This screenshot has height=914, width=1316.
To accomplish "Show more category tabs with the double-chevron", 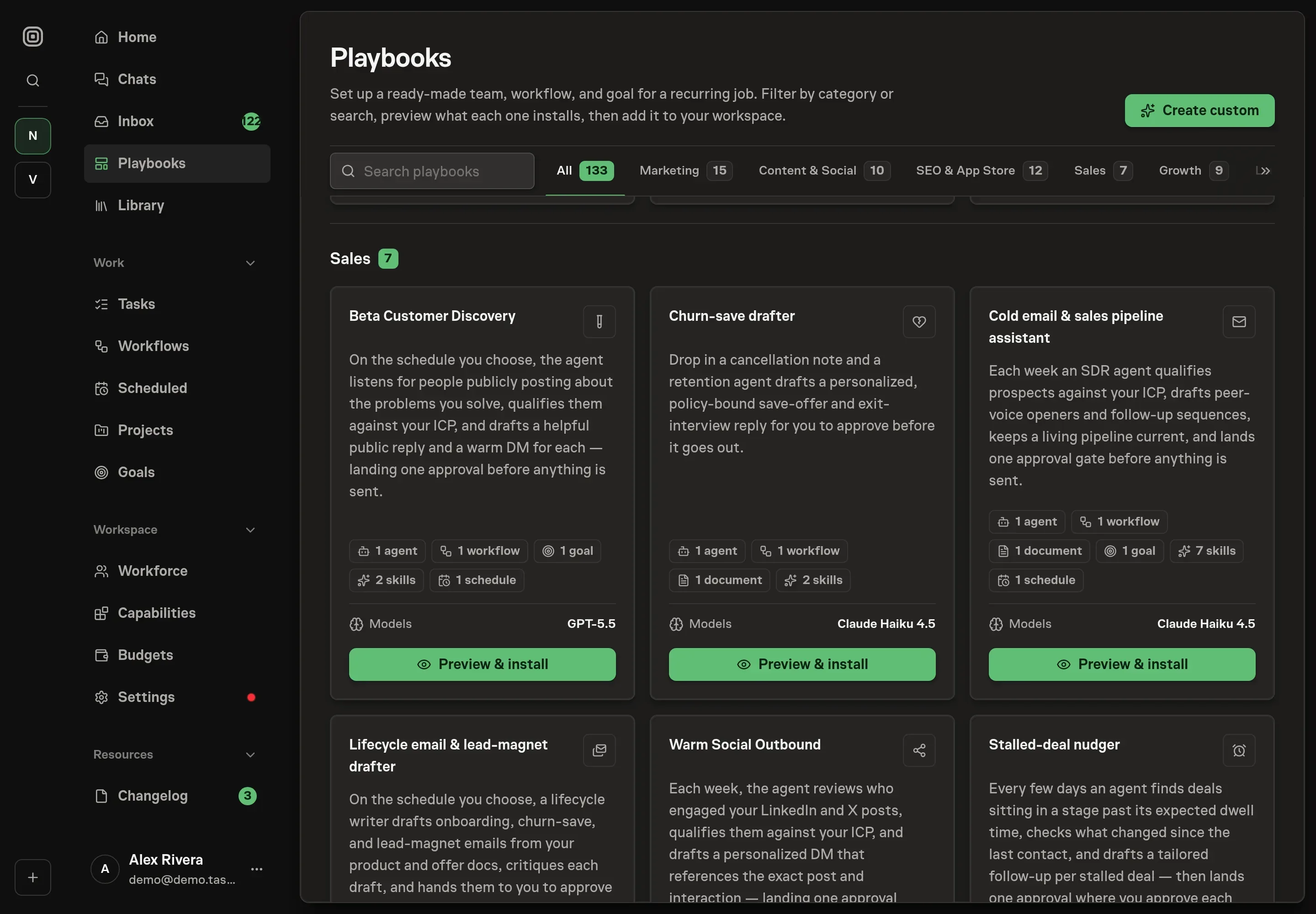I will (x=1265, y=170).
